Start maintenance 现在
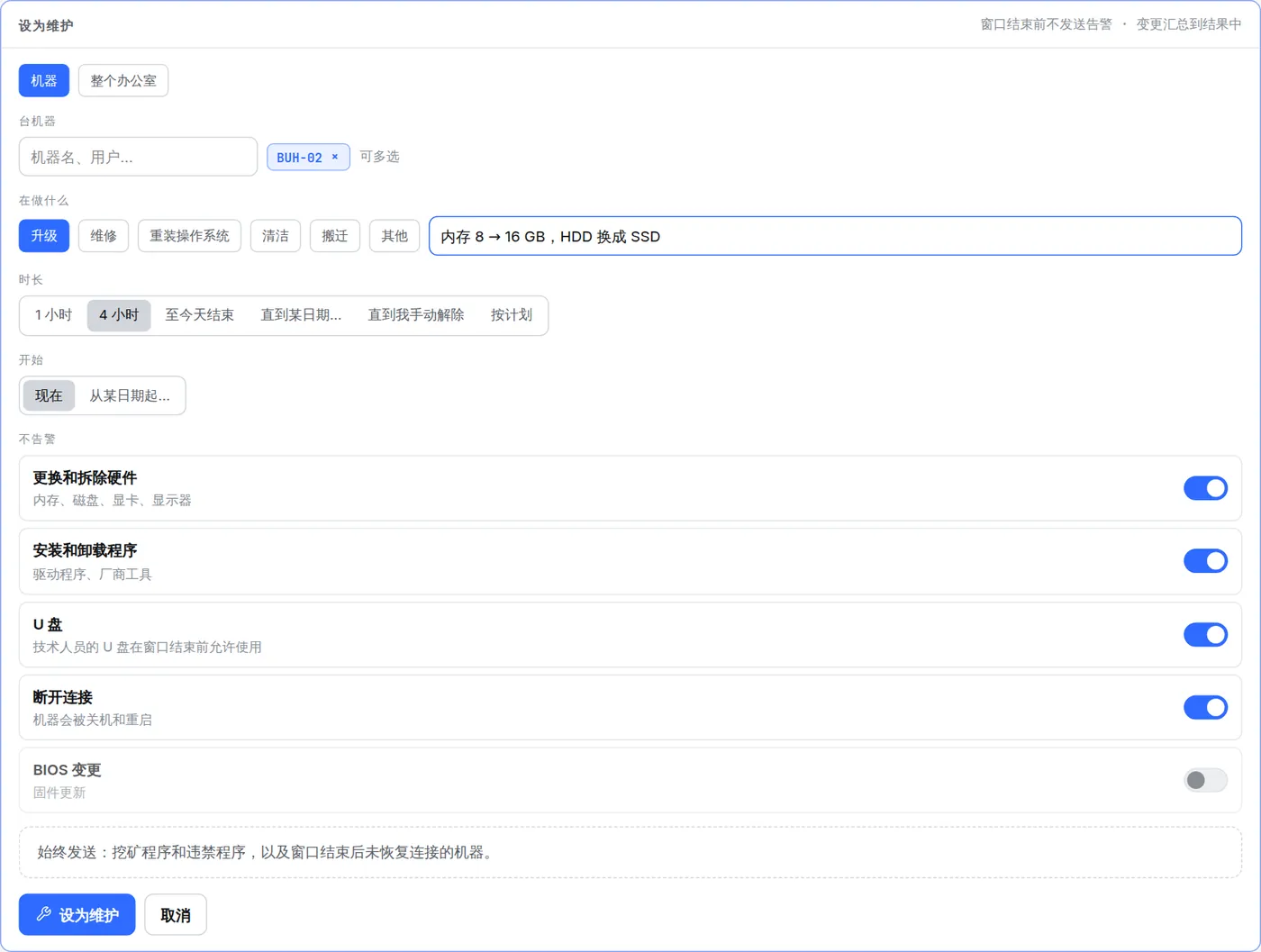Image resolution: width=1261 pixels, height=952 pixels. tap(49, 395)
